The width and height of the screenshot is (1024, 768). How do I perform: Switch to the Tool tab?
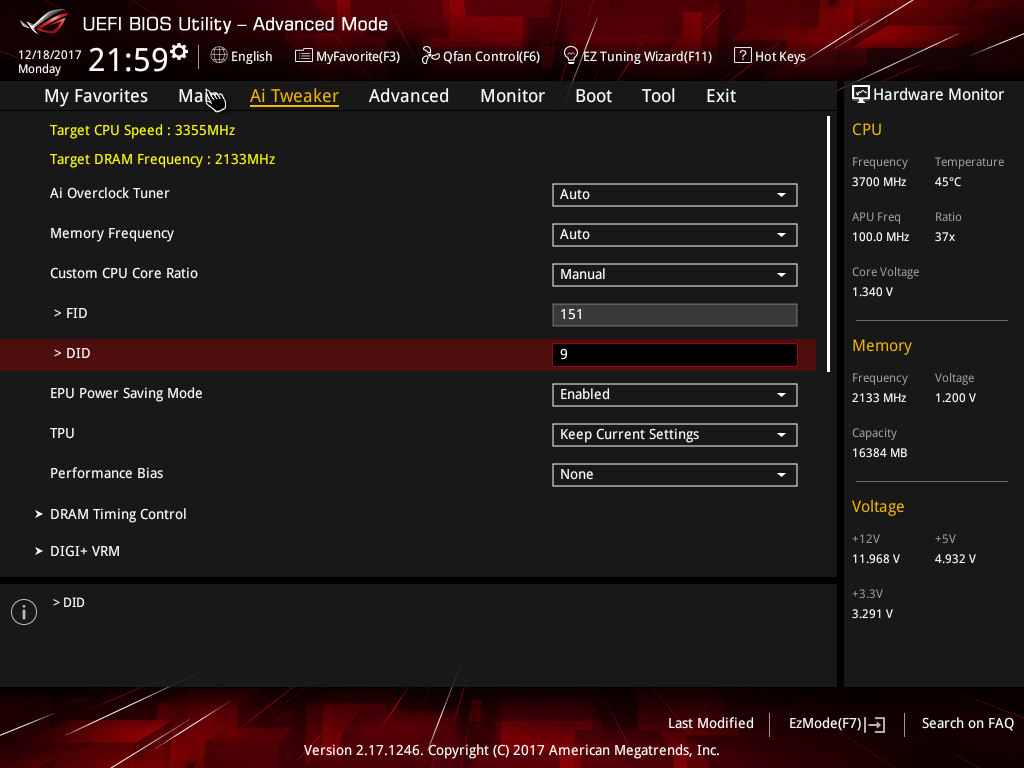[658, 96]
